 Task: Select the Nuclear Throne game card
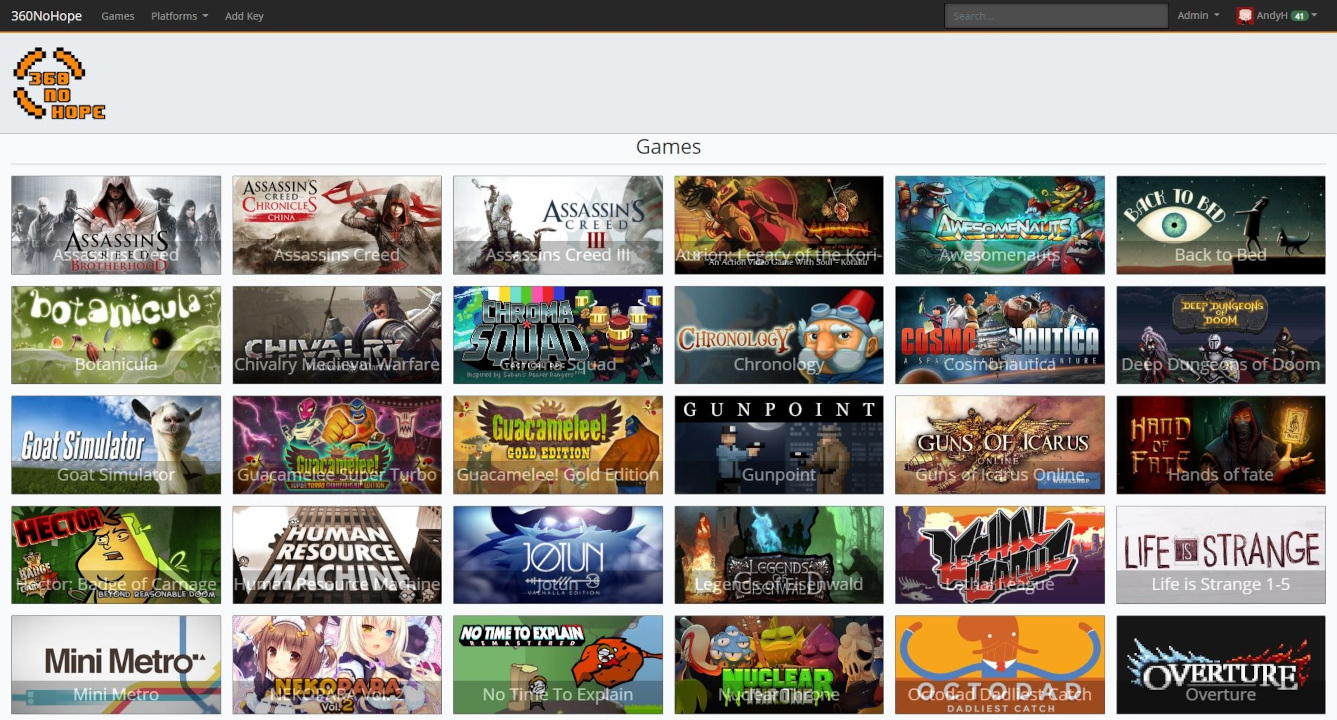779,665
